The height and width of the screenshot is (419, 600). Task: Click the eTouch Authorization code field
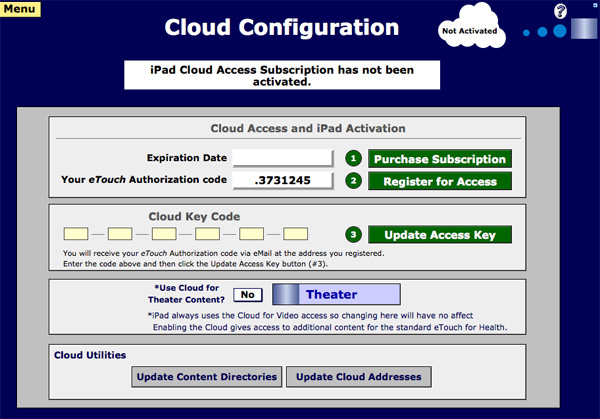point(283,180)
